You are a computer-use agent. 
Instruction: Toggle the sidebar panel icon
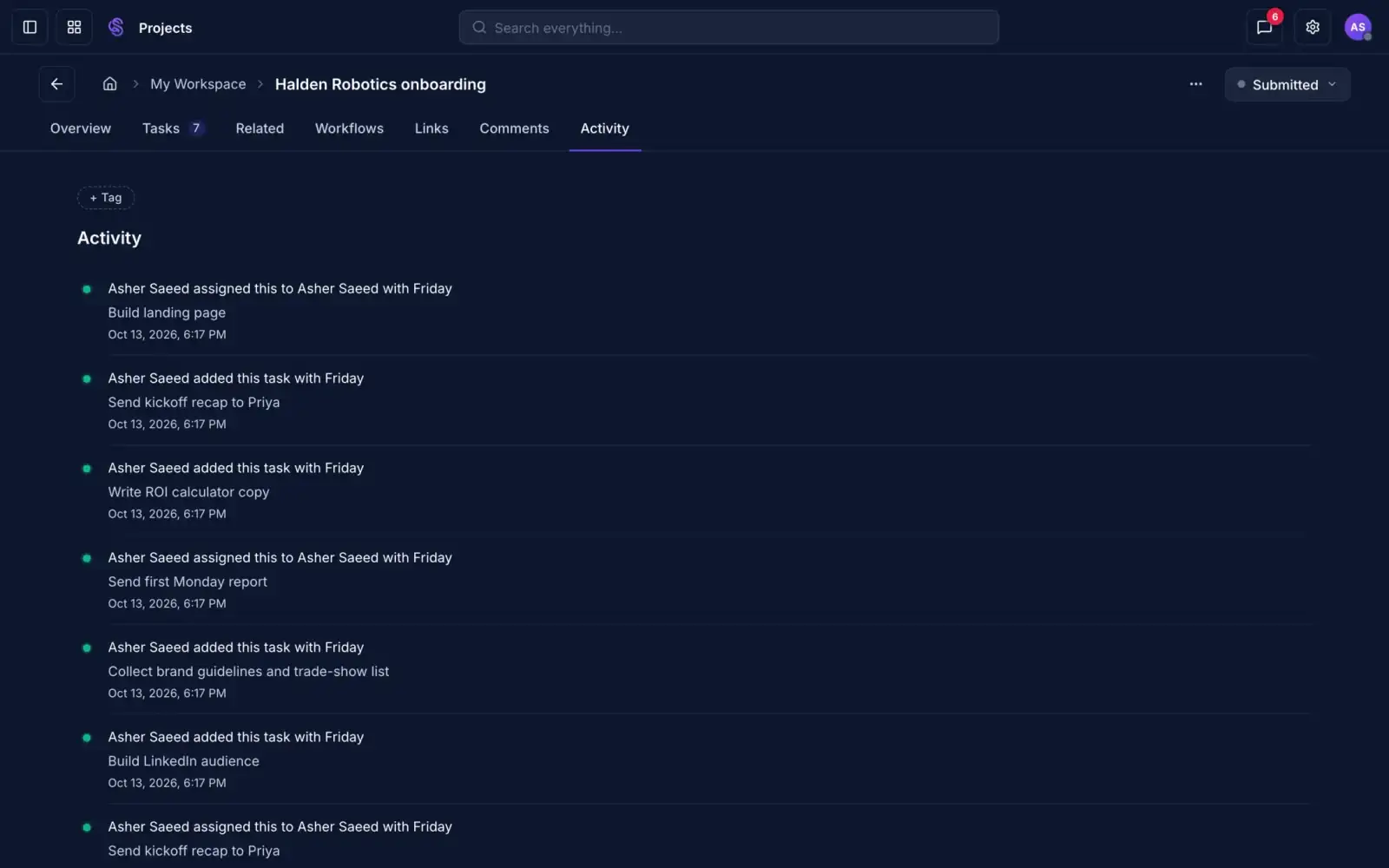click(30, 28)
